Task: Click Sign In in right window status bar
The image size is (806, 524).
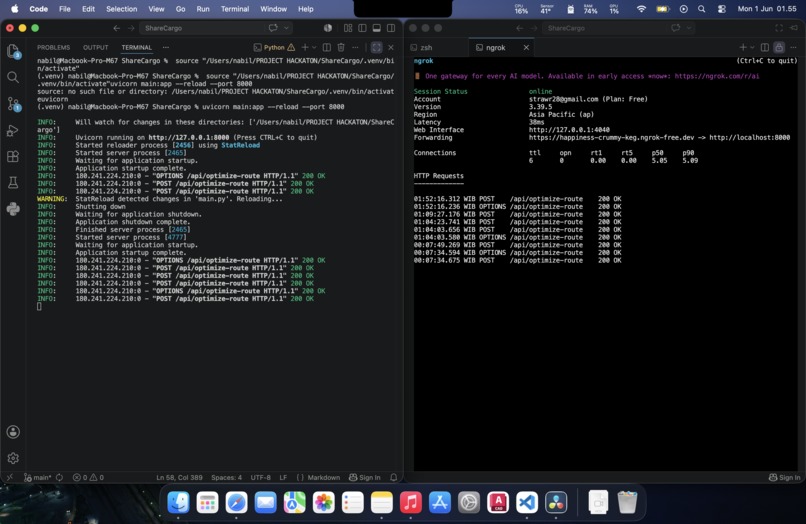Action: (x=784, y=477)
